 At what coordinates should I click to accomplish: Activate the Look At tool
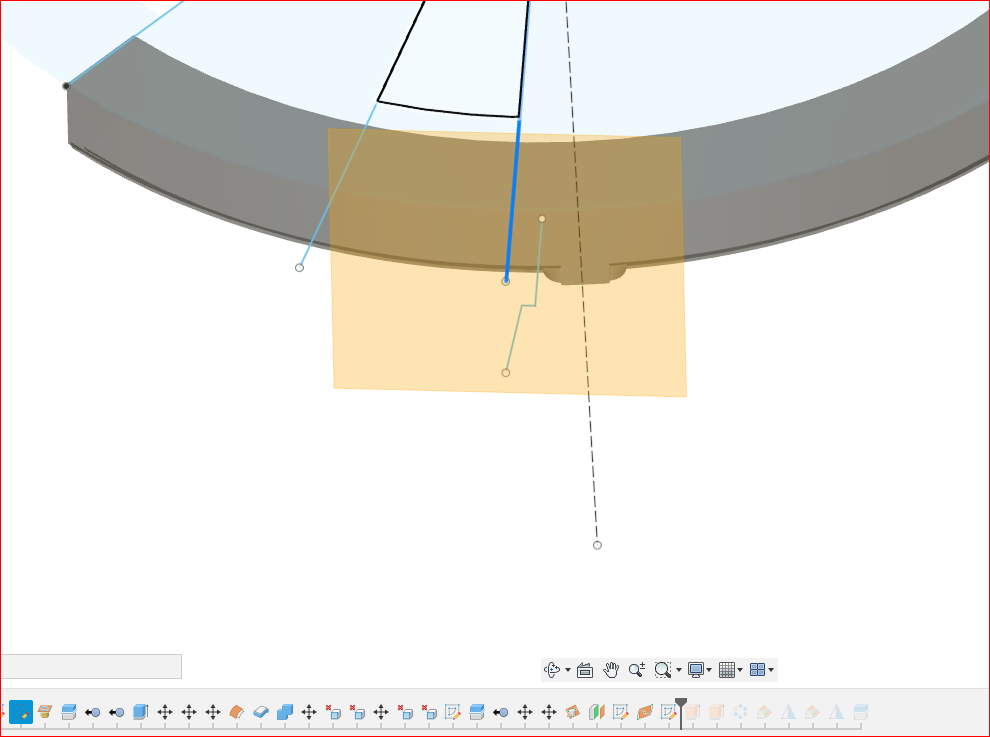click(x=585, y=668)
